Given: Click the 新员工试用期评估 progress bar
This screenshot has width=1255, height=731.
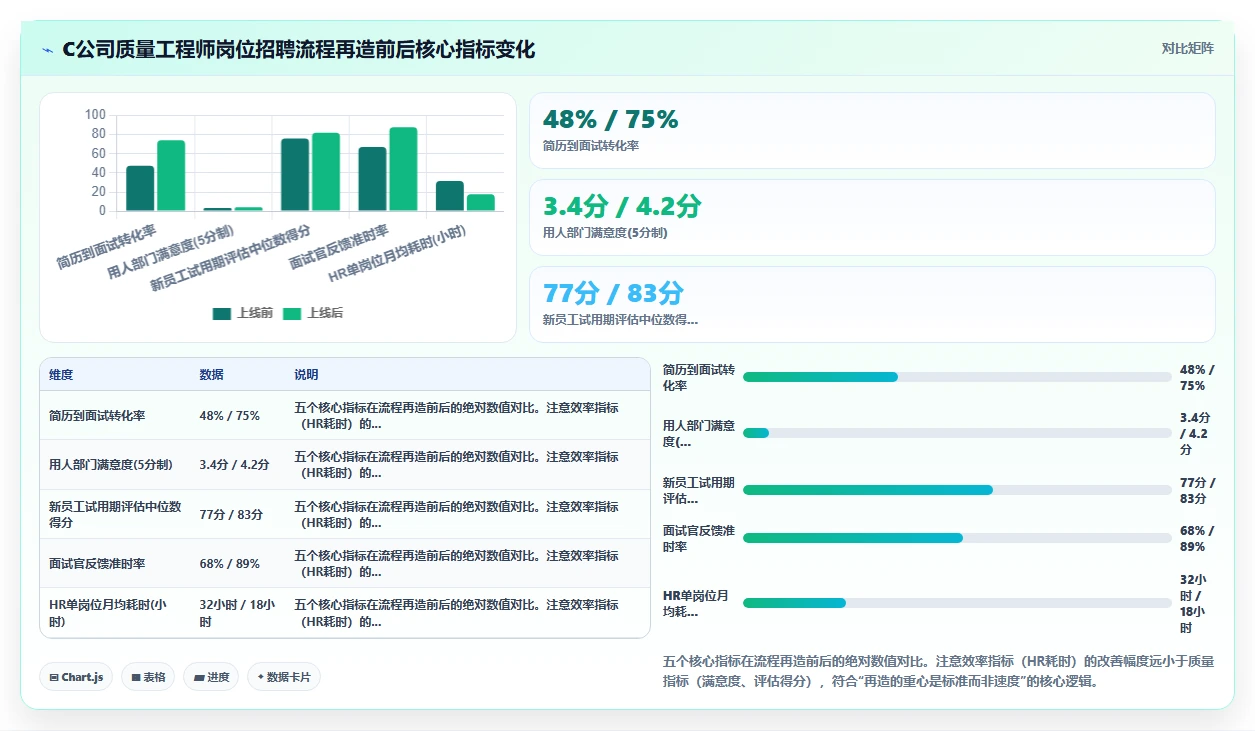Looking at the screenshot, I should [x=957, y=490].
